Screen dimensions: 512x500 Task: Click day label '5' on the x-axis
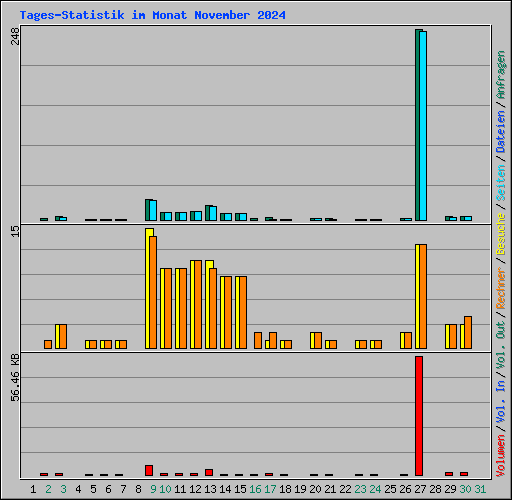point(93,489)
